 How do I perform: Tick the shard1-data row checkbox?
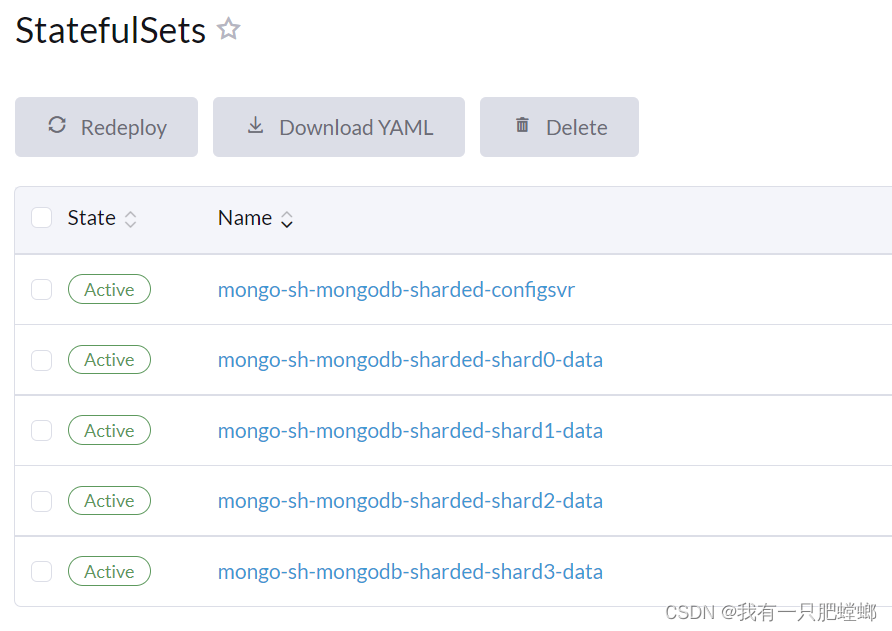(x=41, y=431)
